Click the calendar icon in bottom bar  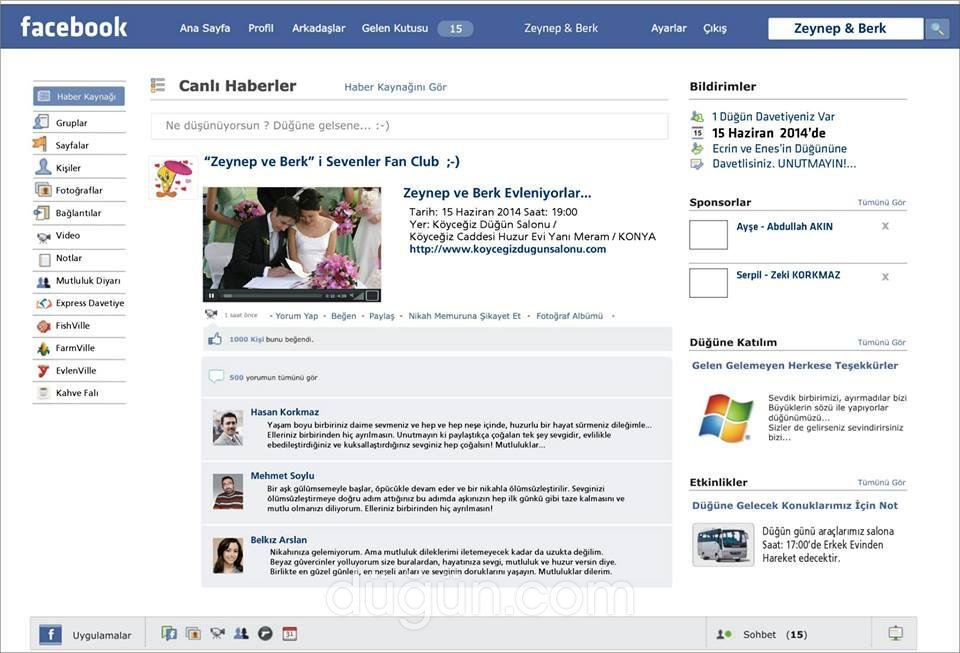coord(289,633)
